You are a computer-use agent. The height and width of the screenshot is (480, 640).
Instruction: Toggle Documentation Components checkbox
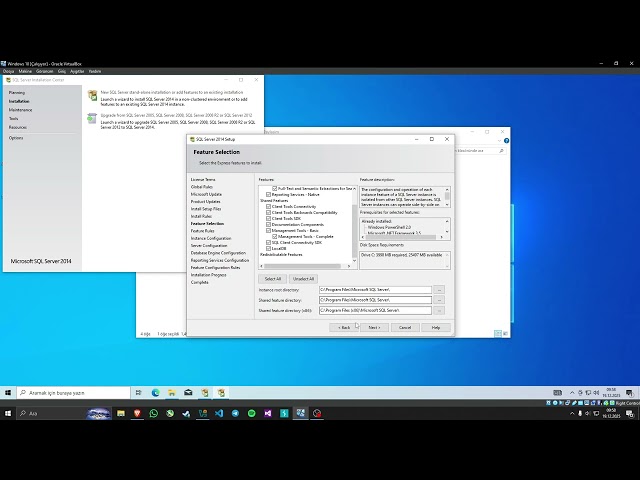pyautogui.click(x=268, y=224)
